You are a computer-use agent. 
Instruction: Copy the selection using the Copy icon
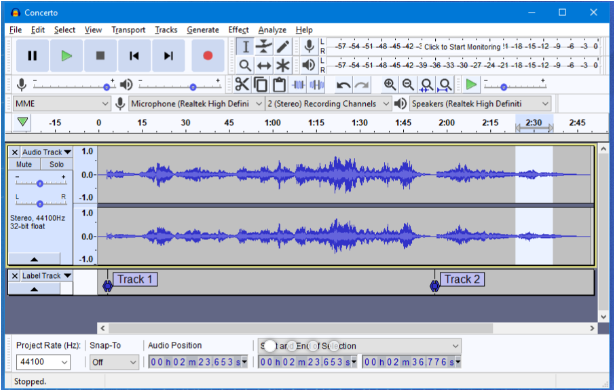click(260, 84)
